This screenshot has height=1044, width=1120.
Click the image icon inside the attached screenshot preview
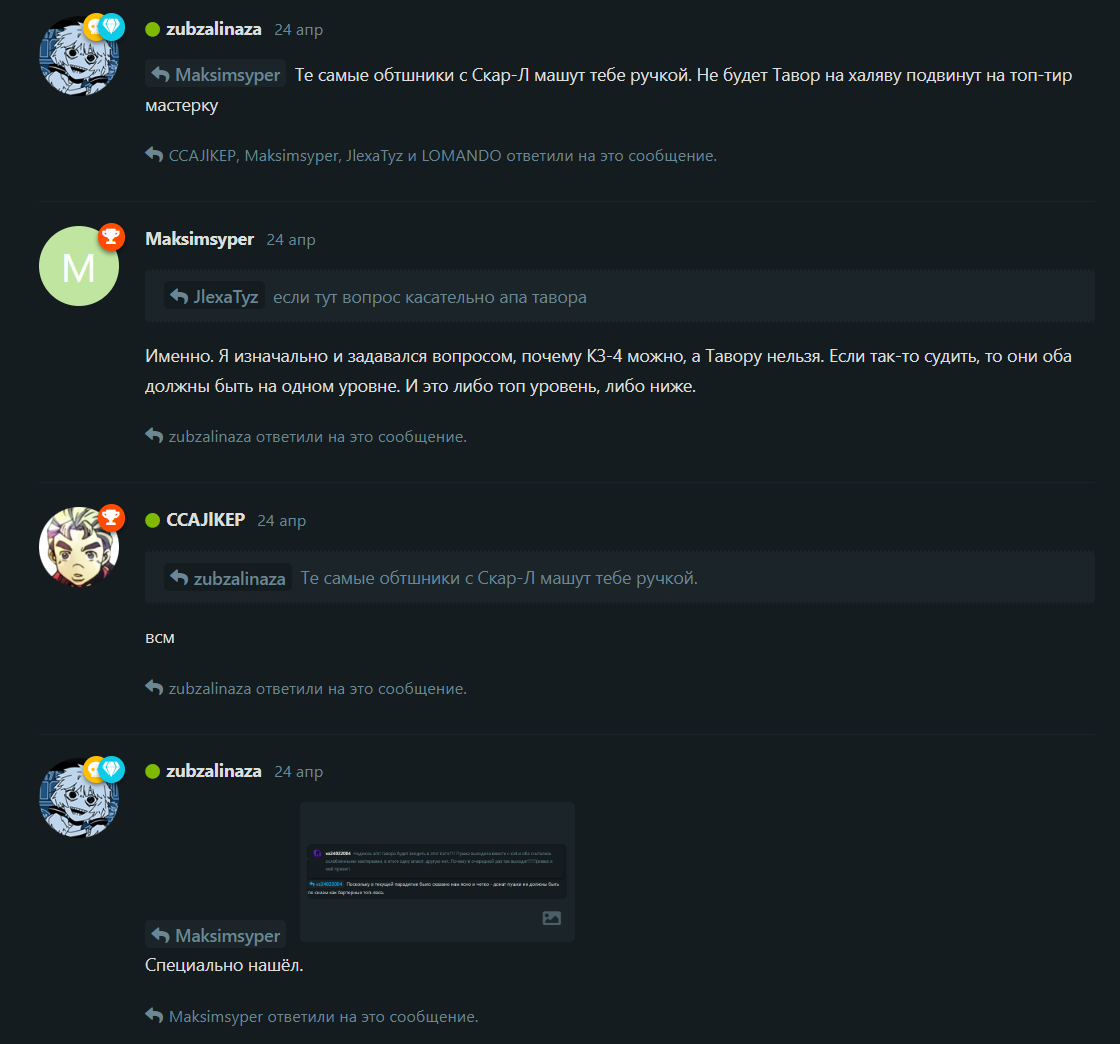pos(551,918)
